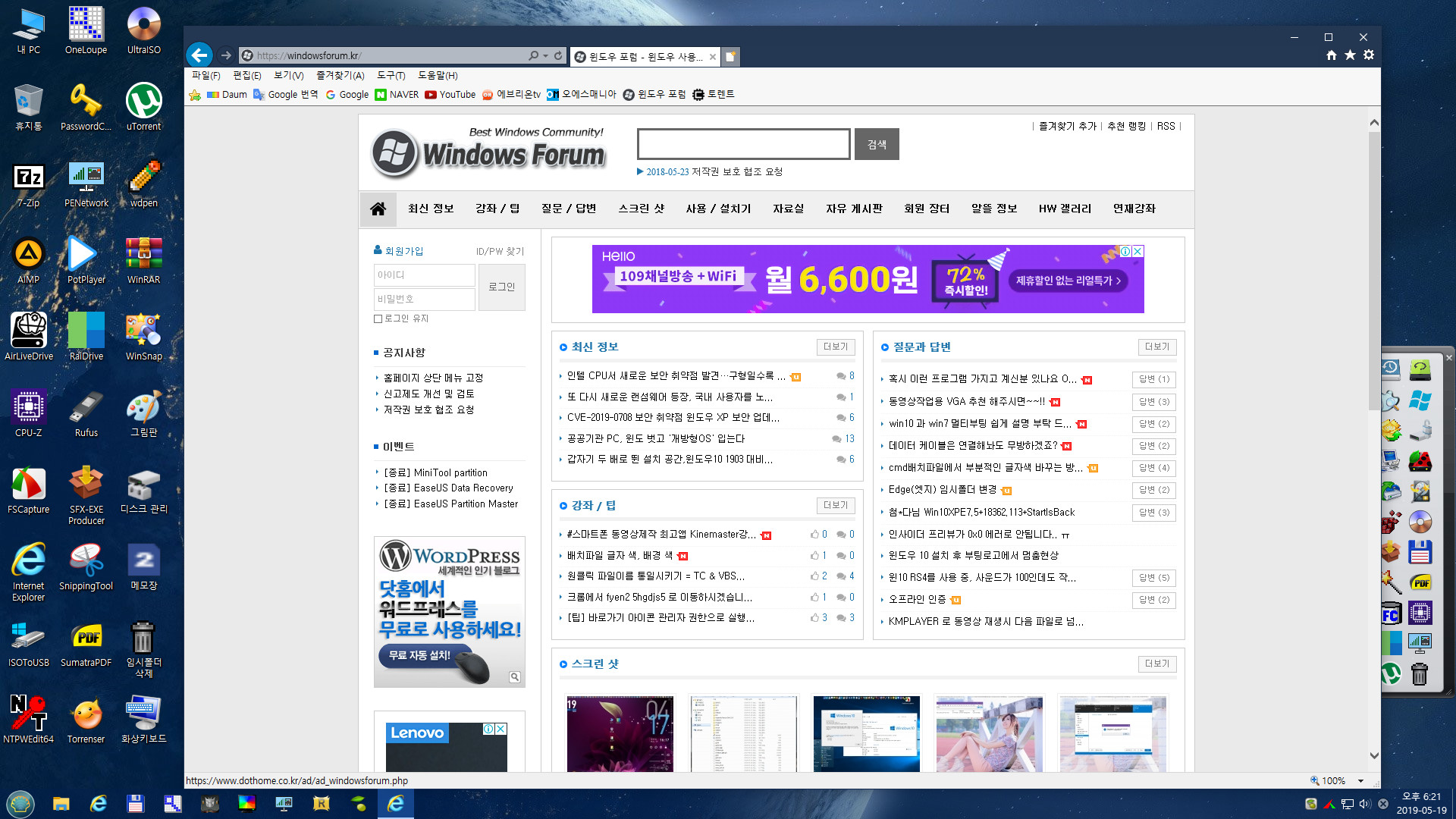Open 홈페이지 상단 메뉴 고정 notice
Image resolution: width=1456 pixels, height=819 pixels.
point(433,378)
